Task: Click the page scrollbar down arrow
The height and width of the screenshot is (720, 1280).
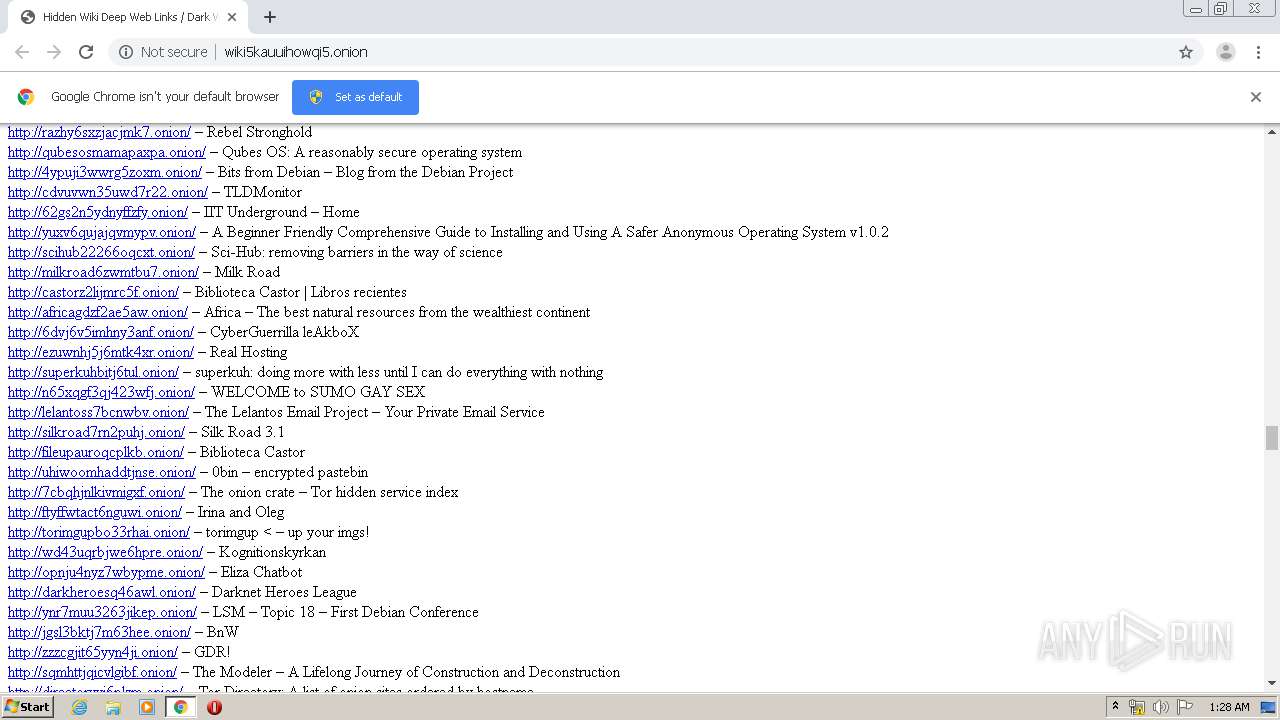Action: coord(1272,683)
